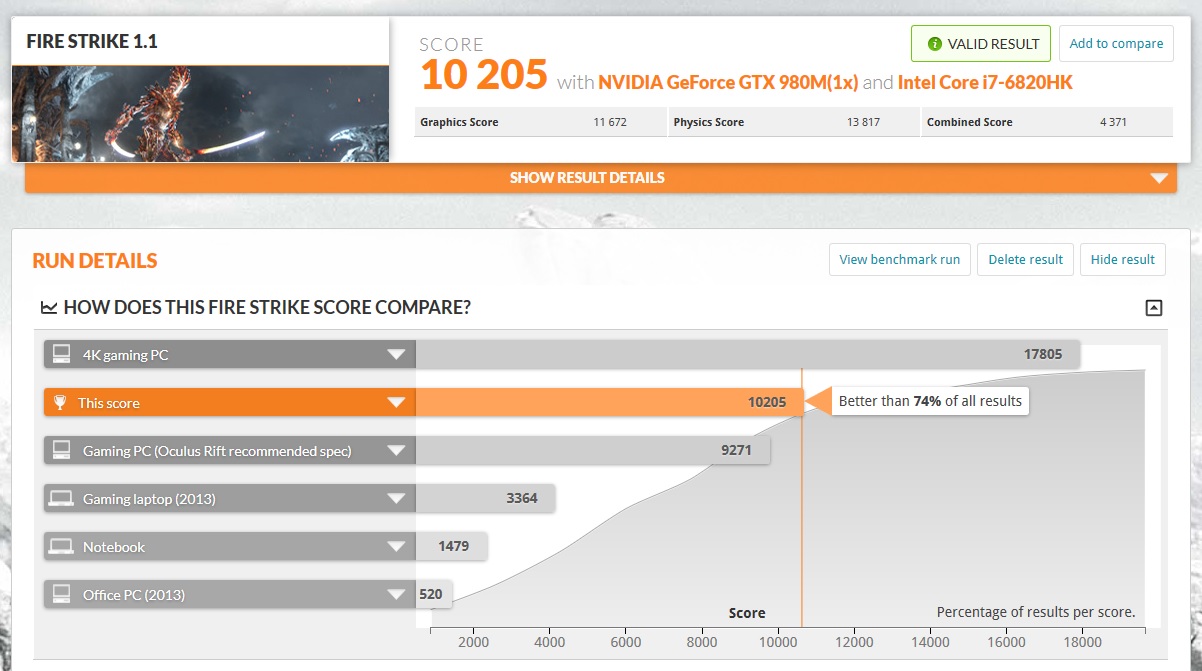Viewport: 1202px width, 671px height.
Task: Click the 3364 Gaming laptop score bar
Action: click(x=485, y=498)
